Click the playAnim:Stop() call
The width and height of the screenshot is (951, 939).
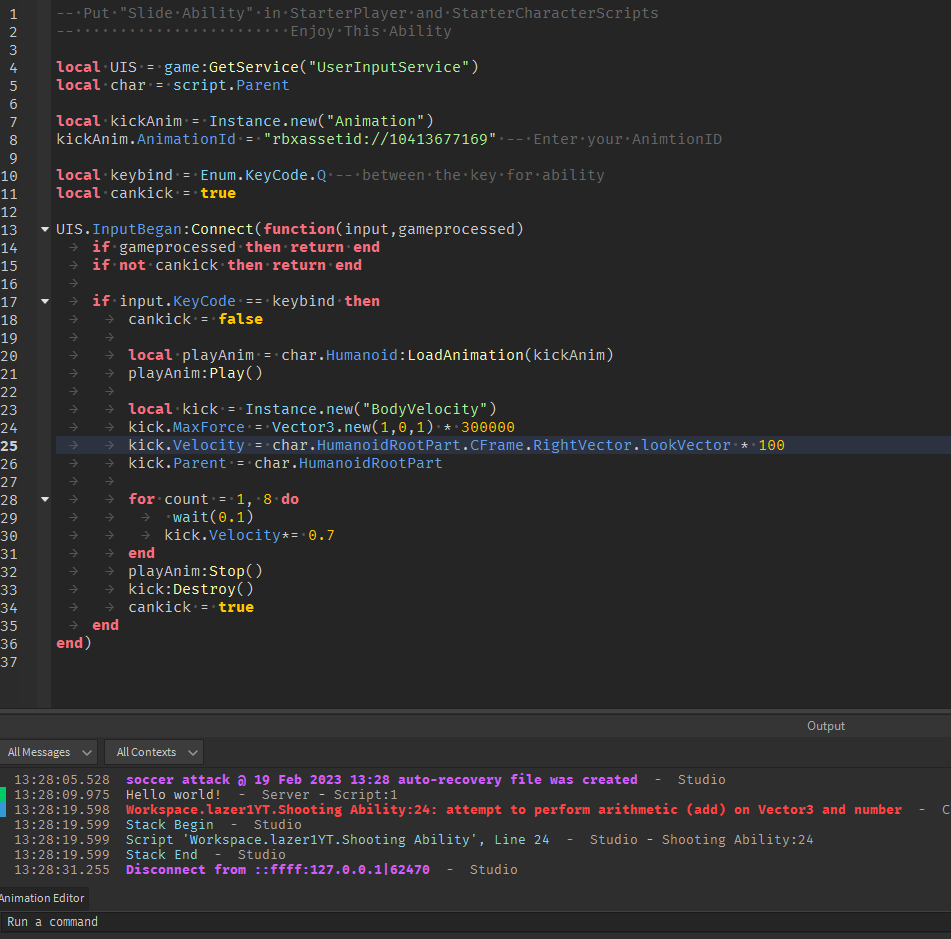pos(195,571)
